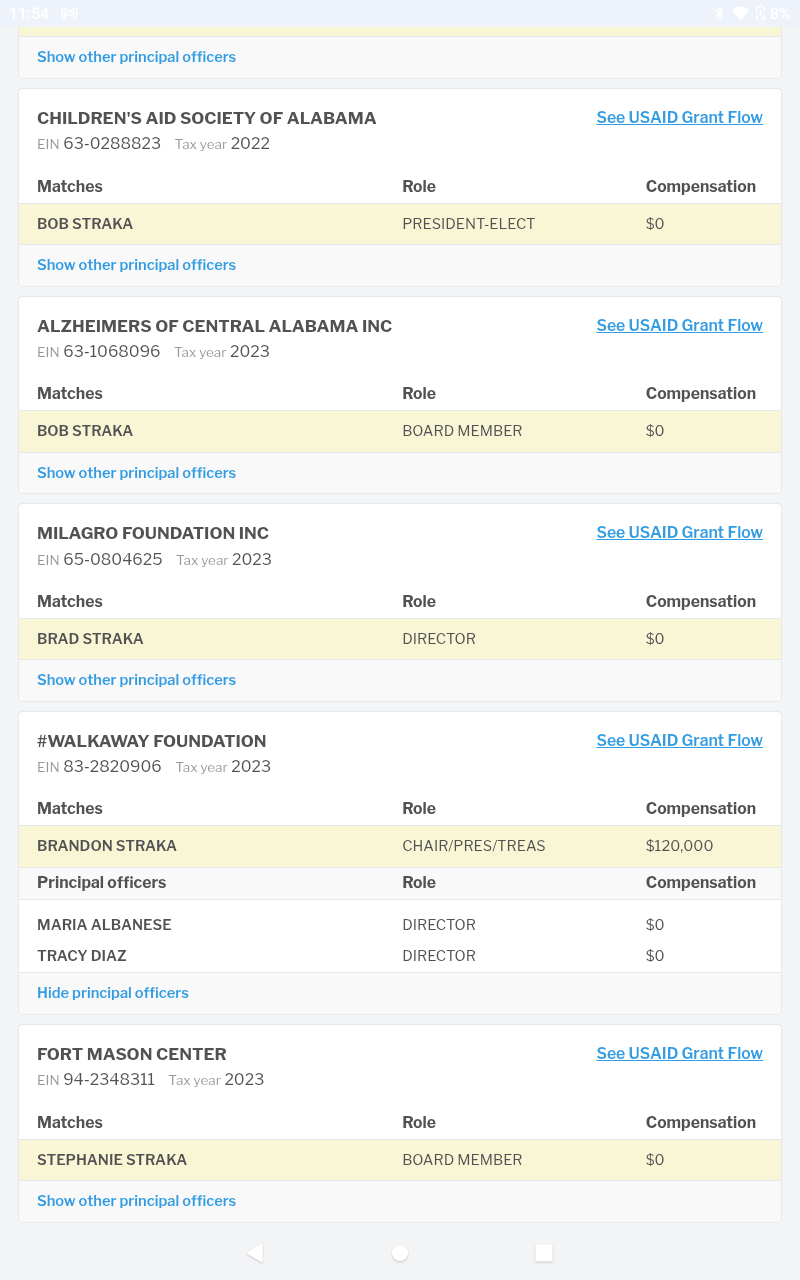Viewport: 800px width, 1280px height.
Task: Show other principal officers for Alzheimers of Central Alabama
Action: pos(136,473)
